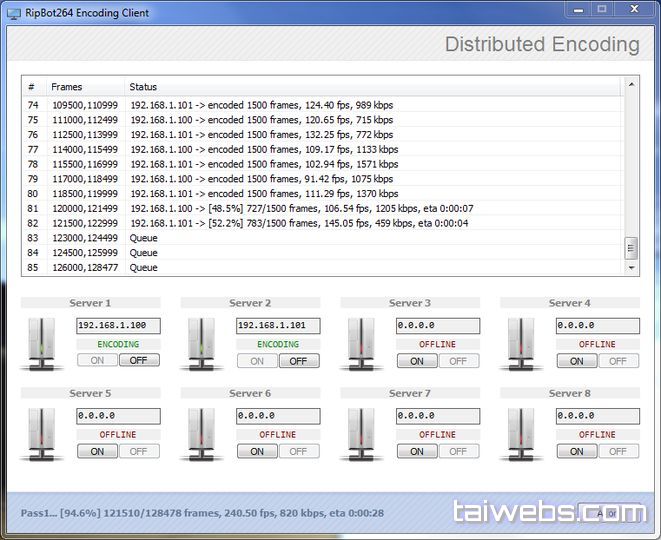Click the Server 5 computer tower icon
The height and width of the screenshot is (540, 661).
point(42,433)
